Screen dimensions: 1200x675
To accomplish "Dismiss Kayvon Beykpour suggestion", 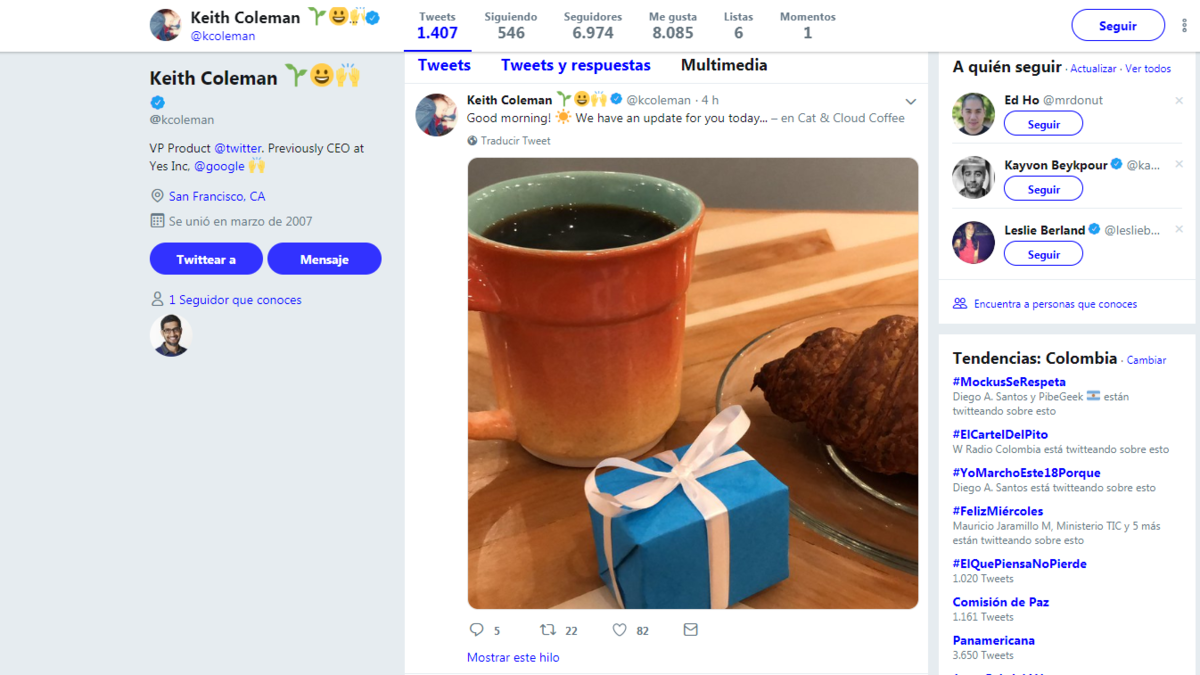I will click(1179, 165).
